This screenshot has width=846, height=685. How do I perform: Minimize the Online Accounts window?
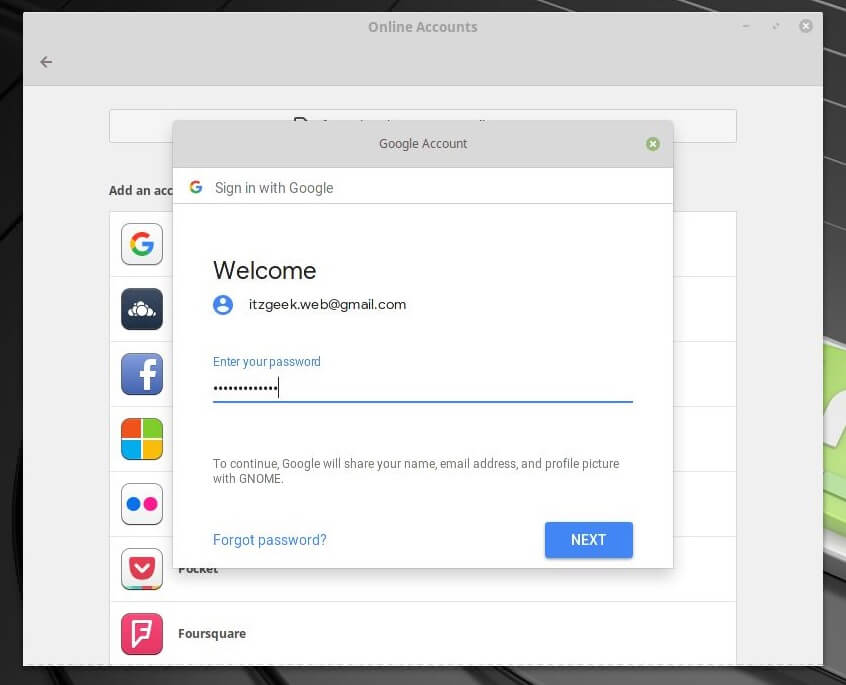[x=746, y=26]
